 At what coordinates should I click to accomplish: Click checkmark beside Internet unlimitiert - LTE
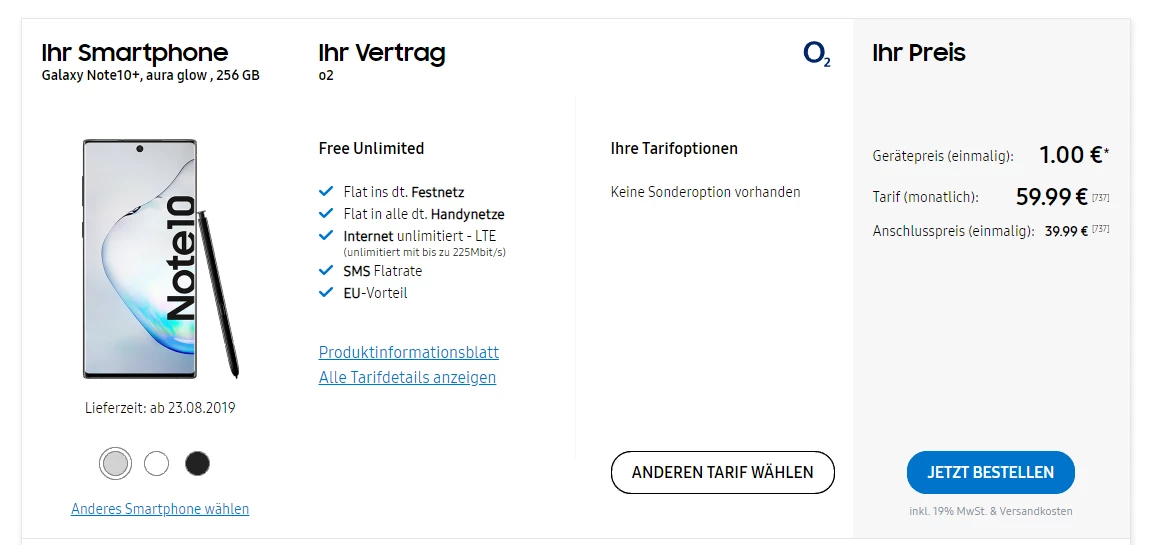pyautogui.click(x=325, y=236)
